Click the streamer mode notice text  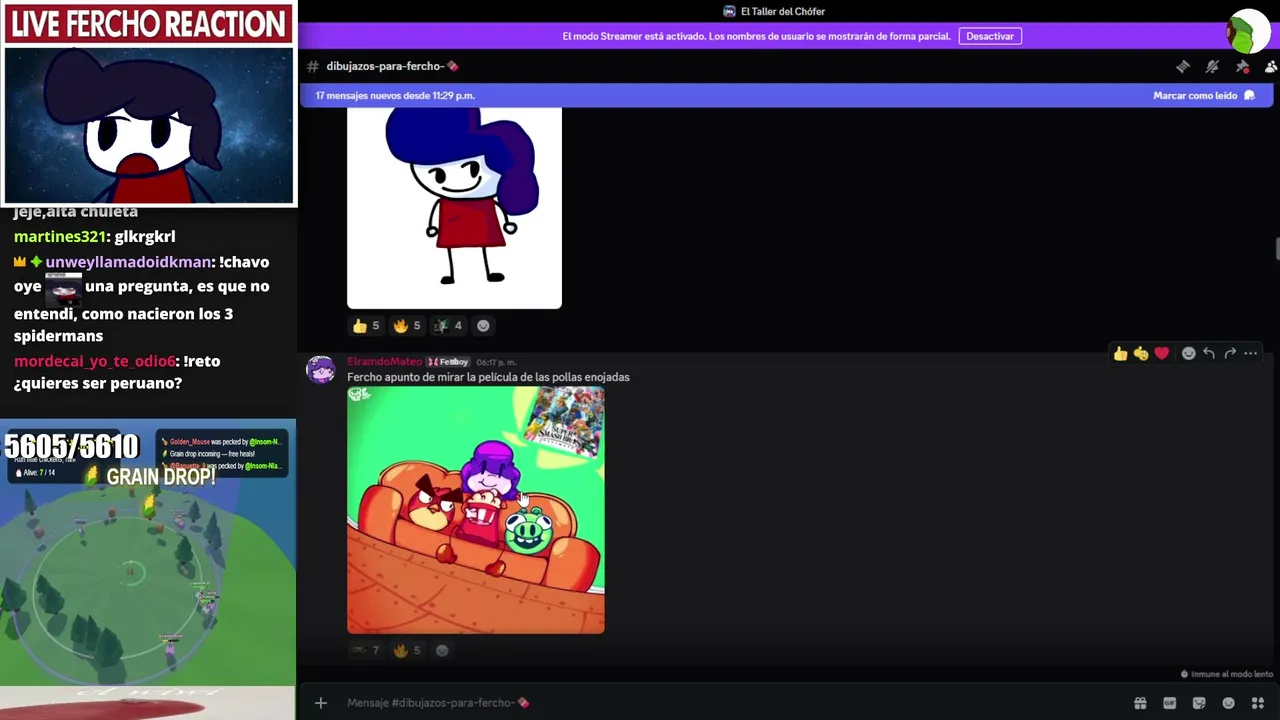point(756,36)
